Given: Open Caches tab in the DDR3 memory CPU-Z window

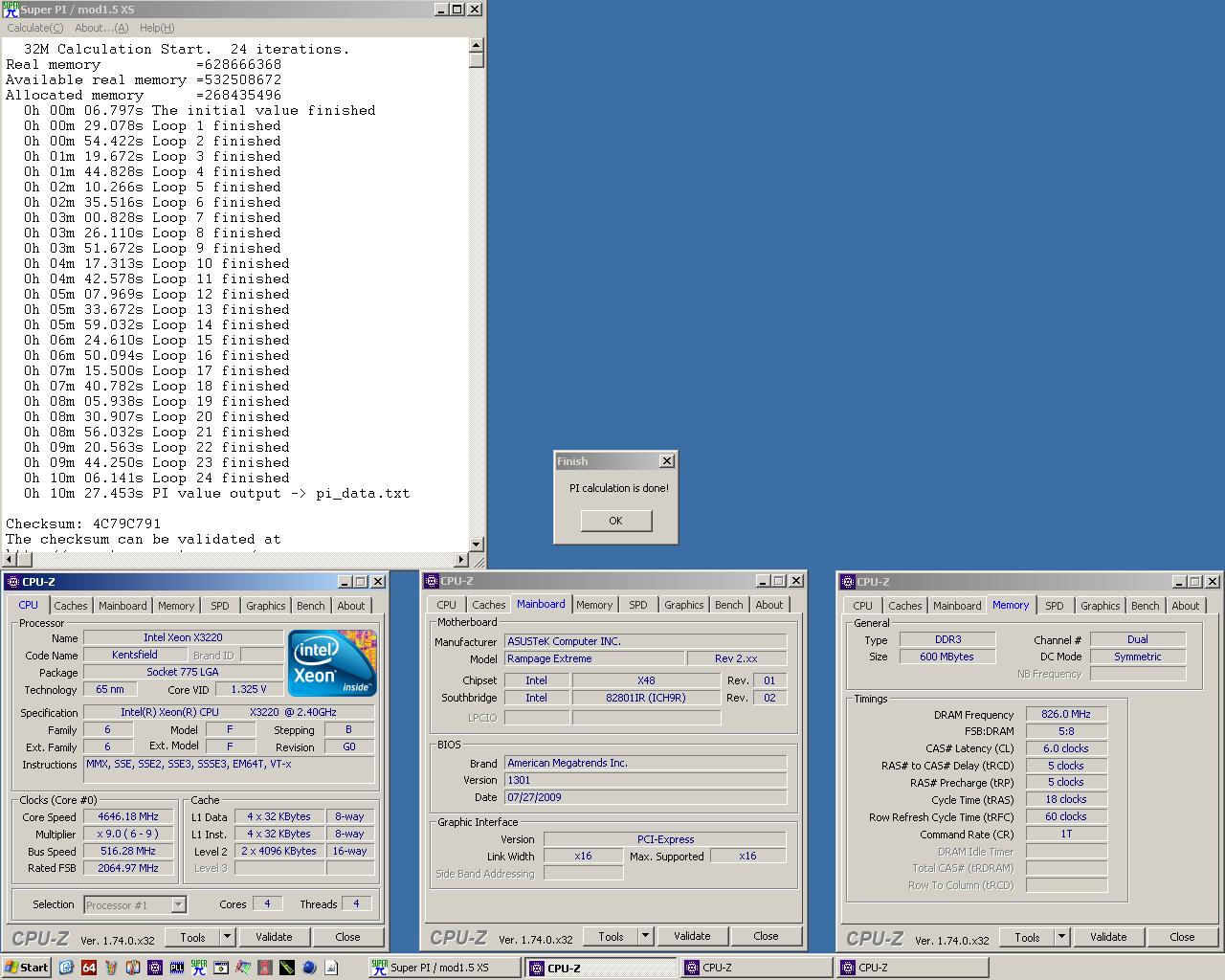Looking at the screenshot, I should (904, 606).
